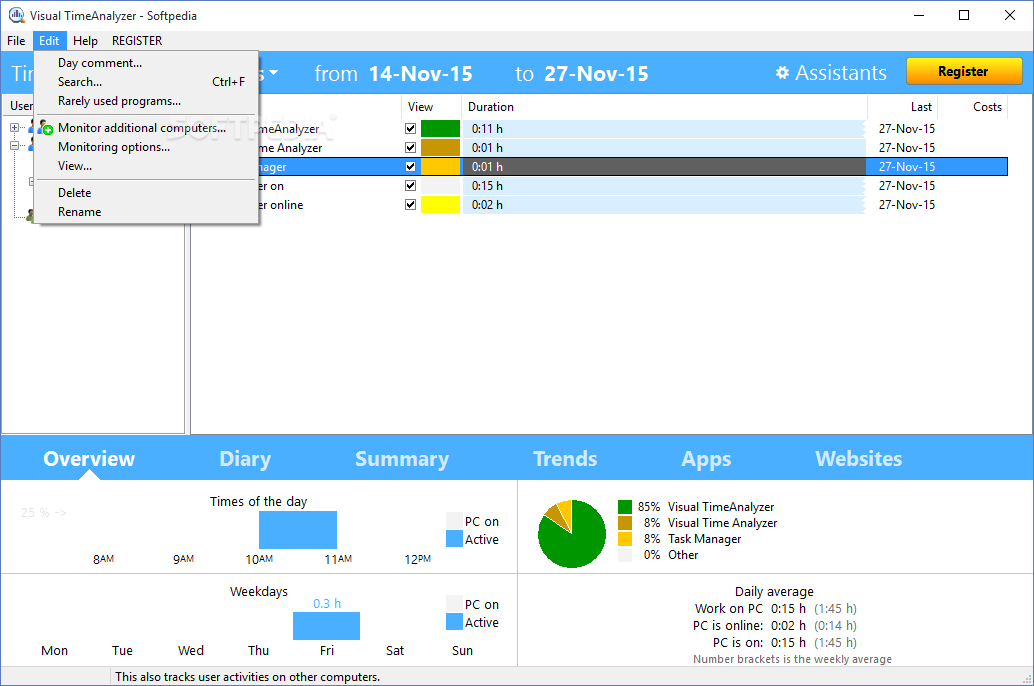Sort by the Last column header
Screen dimensions: 1034x686
coord(903,107)
